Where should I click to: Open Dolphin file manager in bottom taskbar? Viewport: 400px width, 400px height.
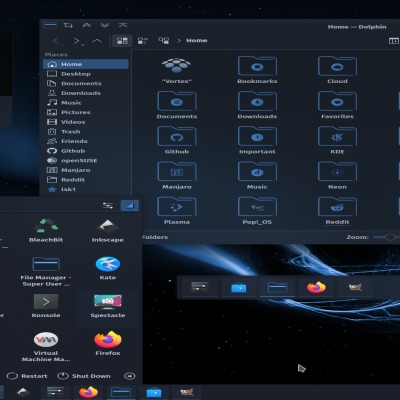[121, 392]
